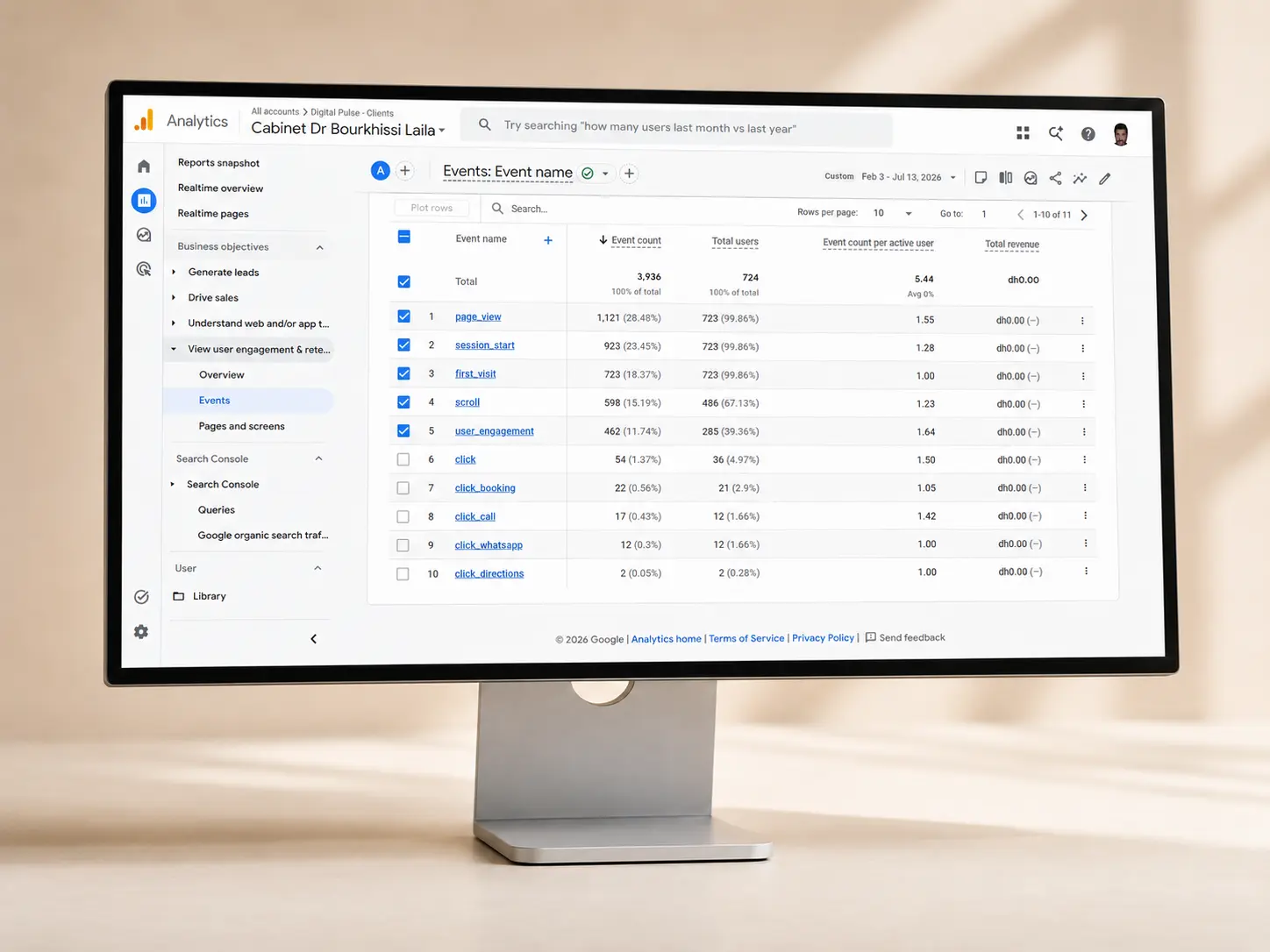Go to next page of table rows

click(x=1084, y=215)
